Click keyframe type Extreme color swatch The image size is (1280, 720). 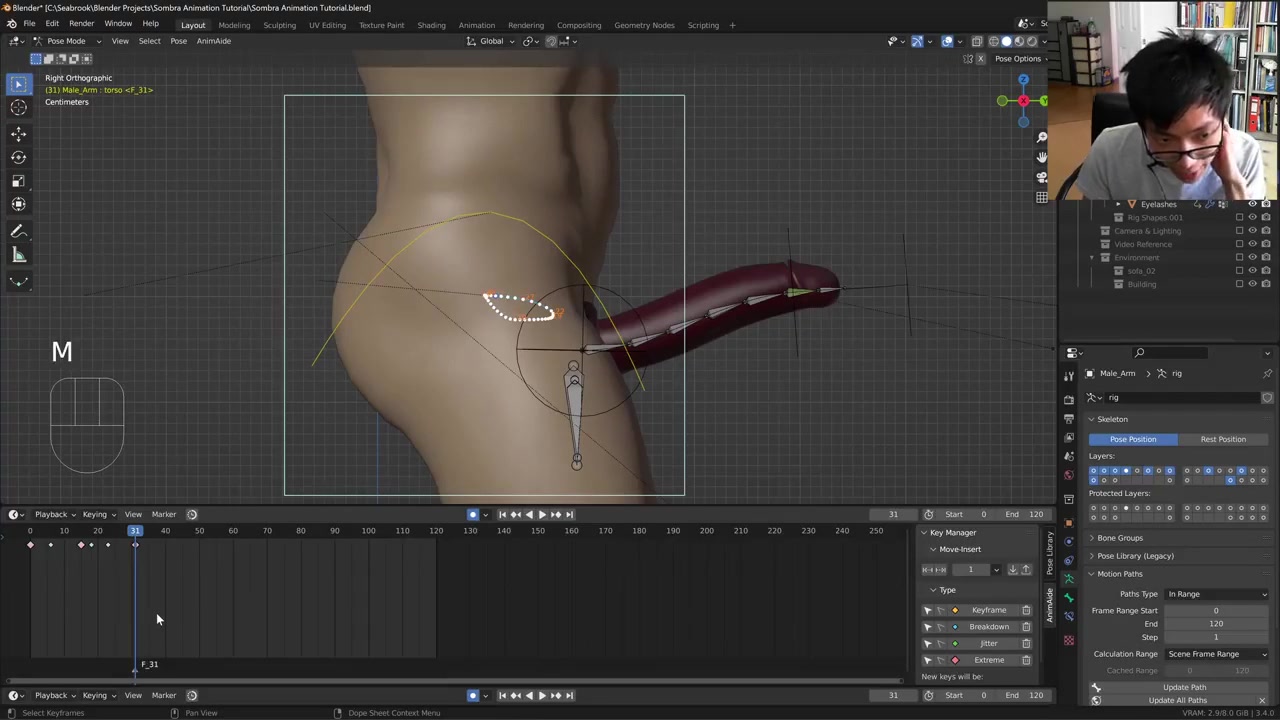pyautogui.click(x=954, y=660)
